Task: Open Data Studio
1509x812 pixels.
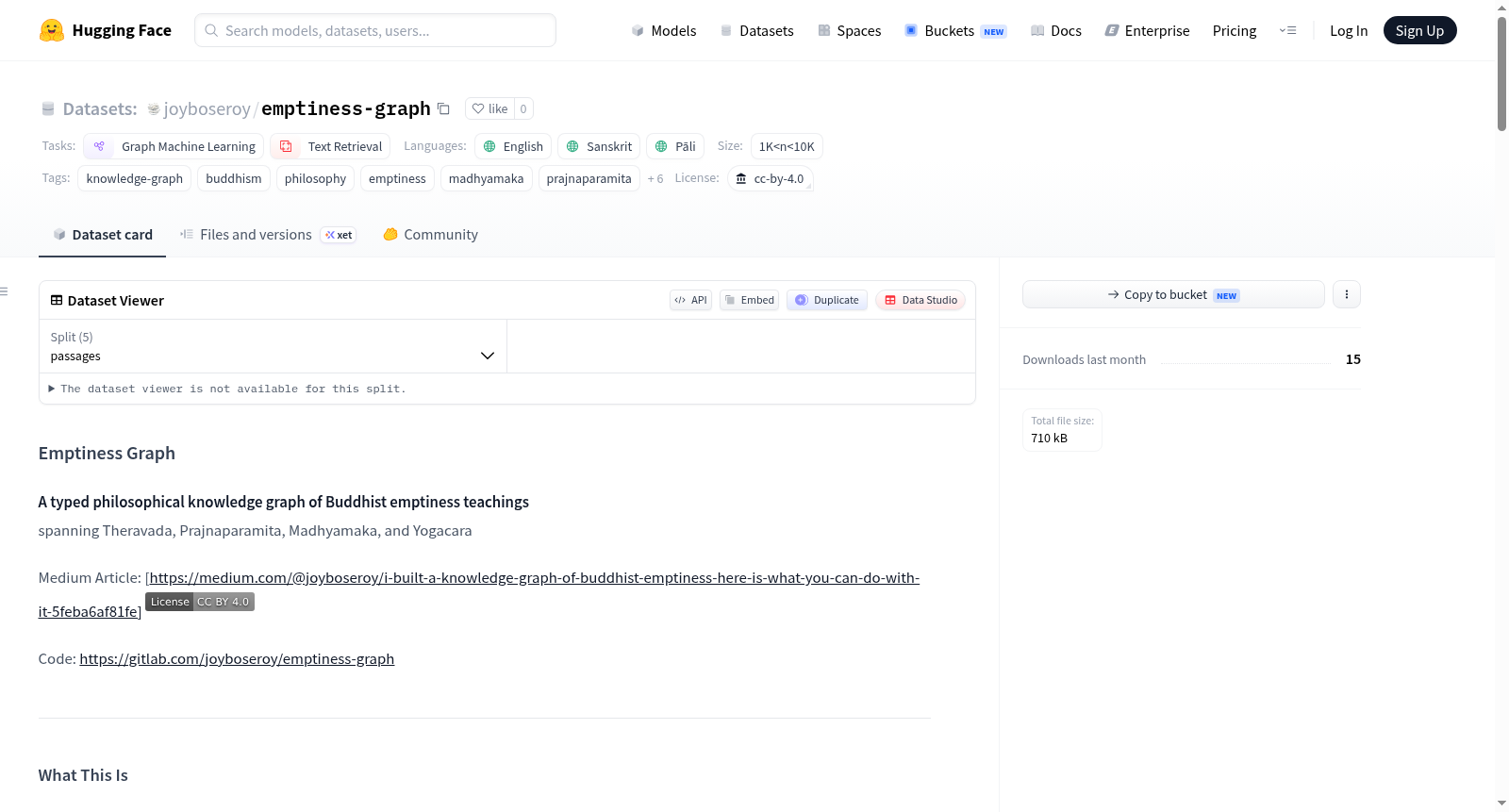Action: (920, 300)
